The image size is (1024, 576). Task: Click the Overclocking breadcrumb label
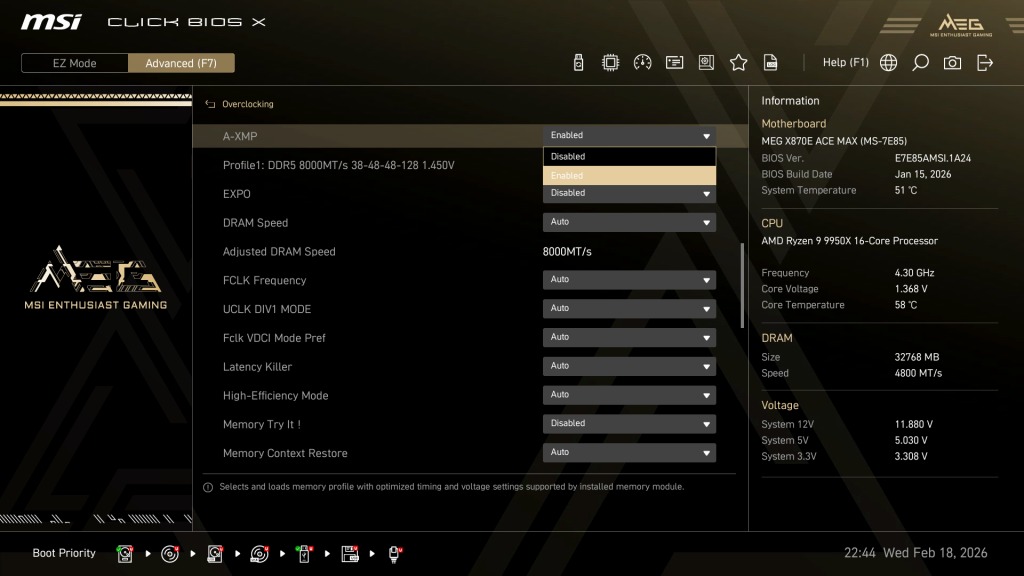248,104
